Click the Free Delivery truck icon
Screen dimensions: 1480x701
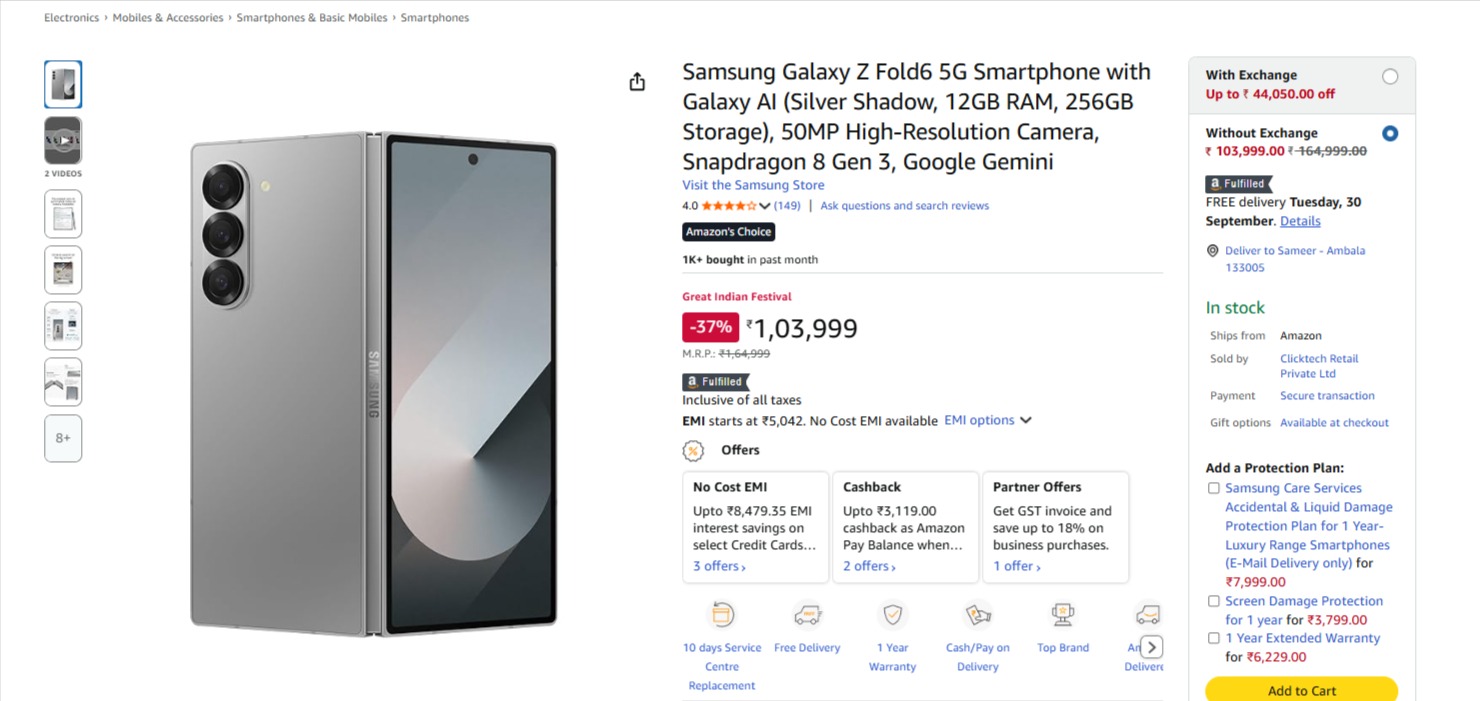(x=807, y=614)
